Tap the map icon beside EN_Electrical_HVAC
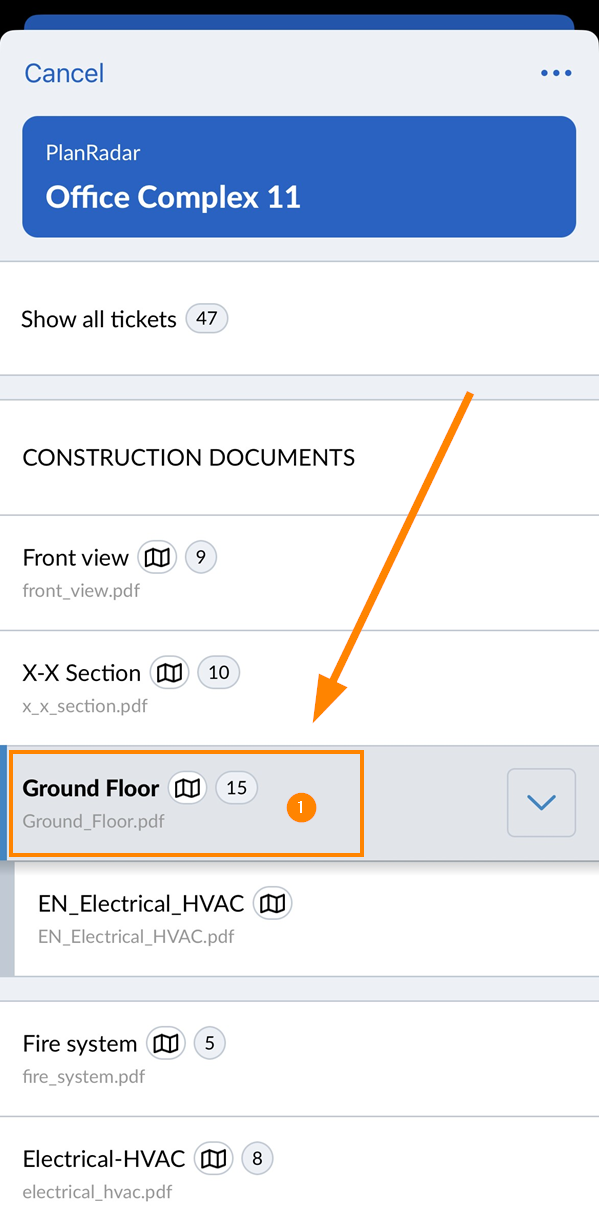This screenshot has height=1212, width=599. (x=272, y=903)
